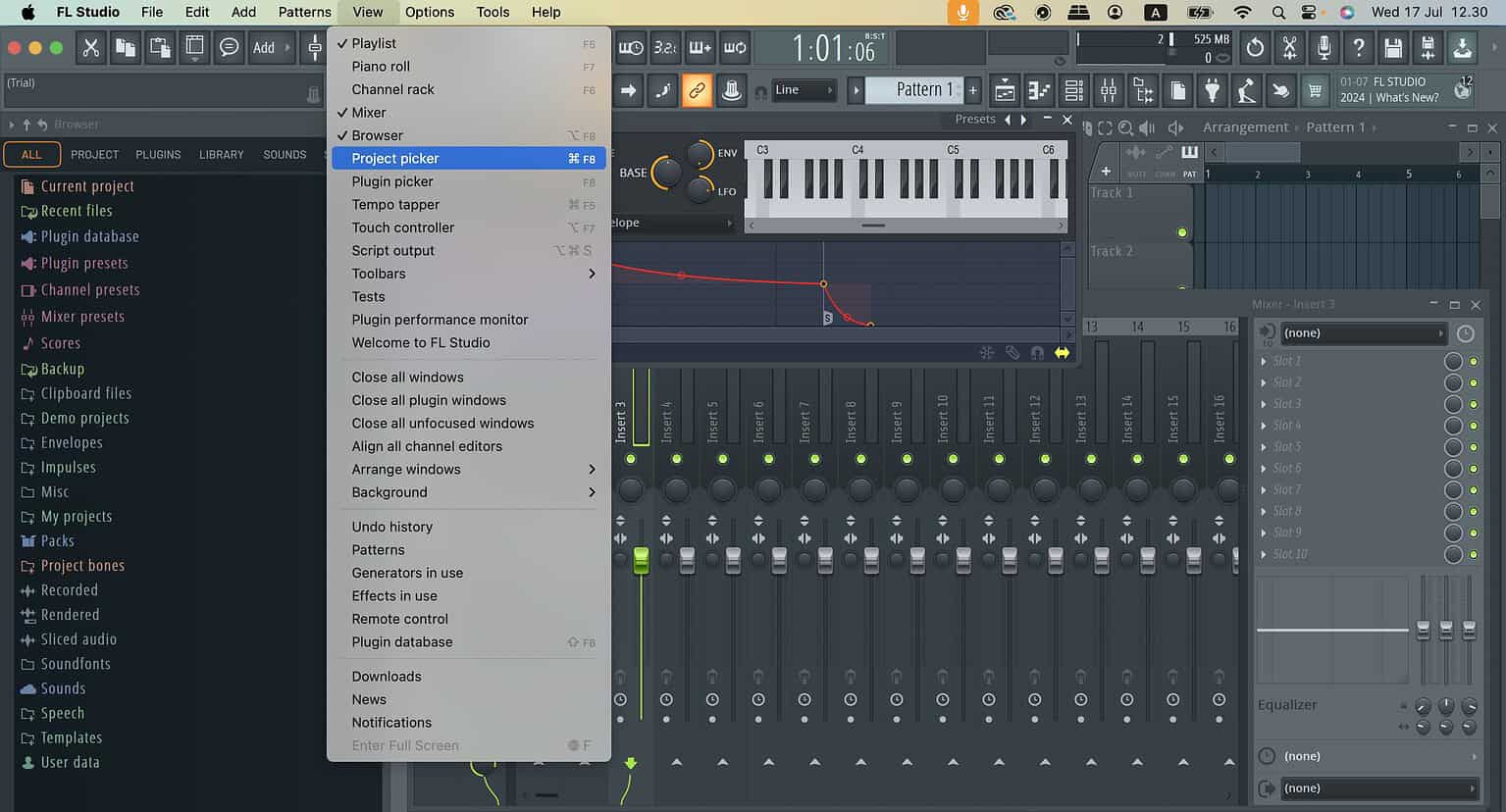Screen dimensions: 1506x812
Task: Enable the link-to-controller chain icon
Action: click(696, 89)
